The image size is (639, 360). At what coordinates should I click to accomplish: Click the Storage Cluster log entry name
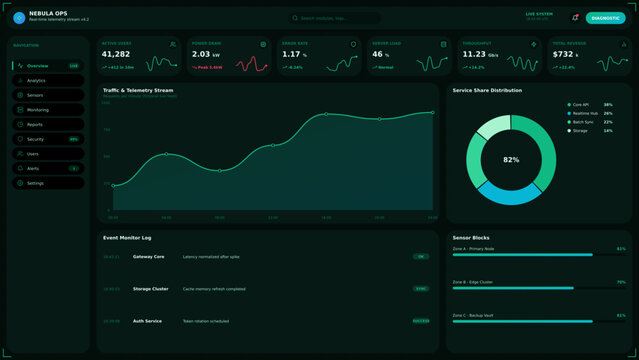point(150,289)
